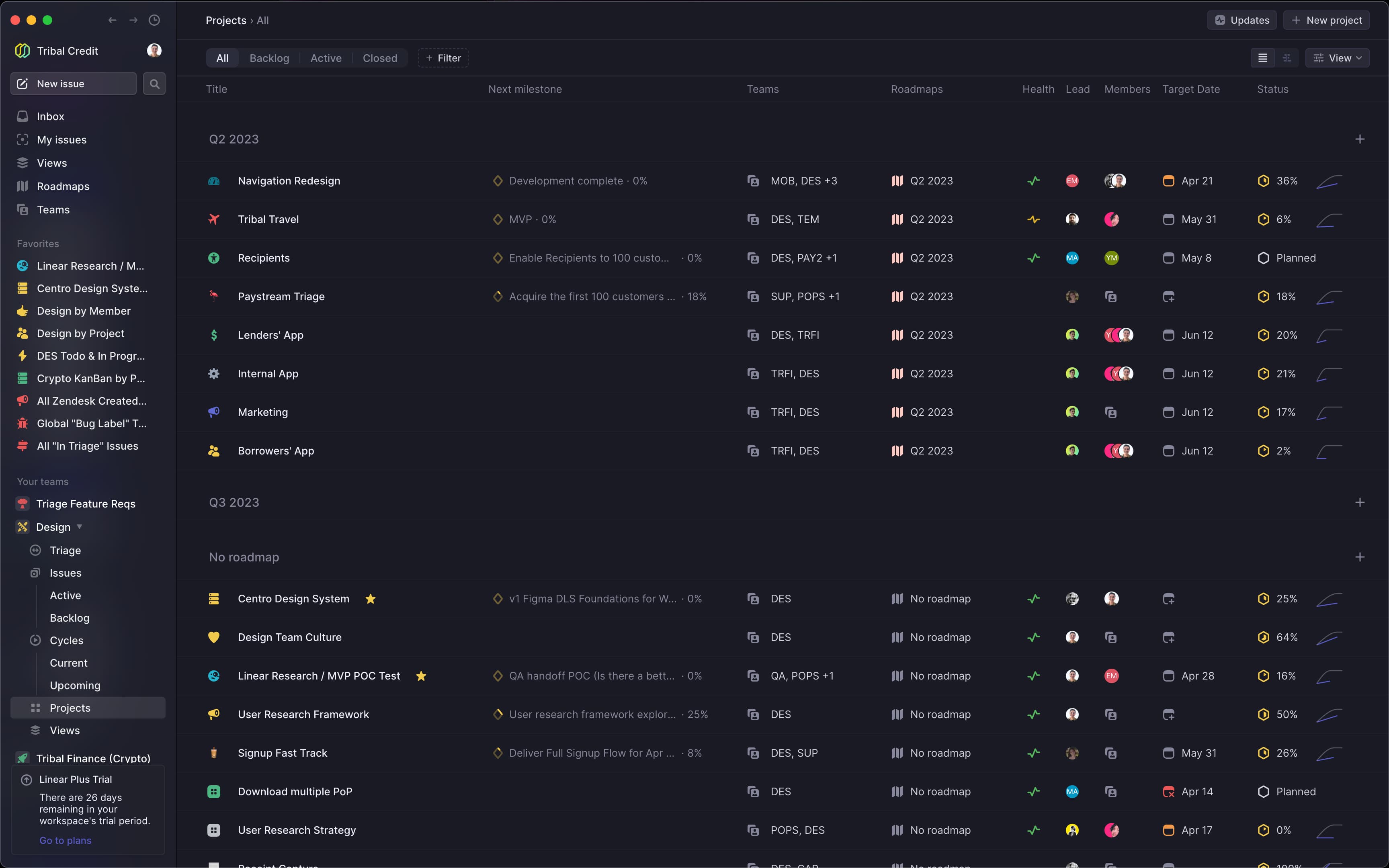
Task: Click the MA lead avatar on Recipients
Action: 1071,258
